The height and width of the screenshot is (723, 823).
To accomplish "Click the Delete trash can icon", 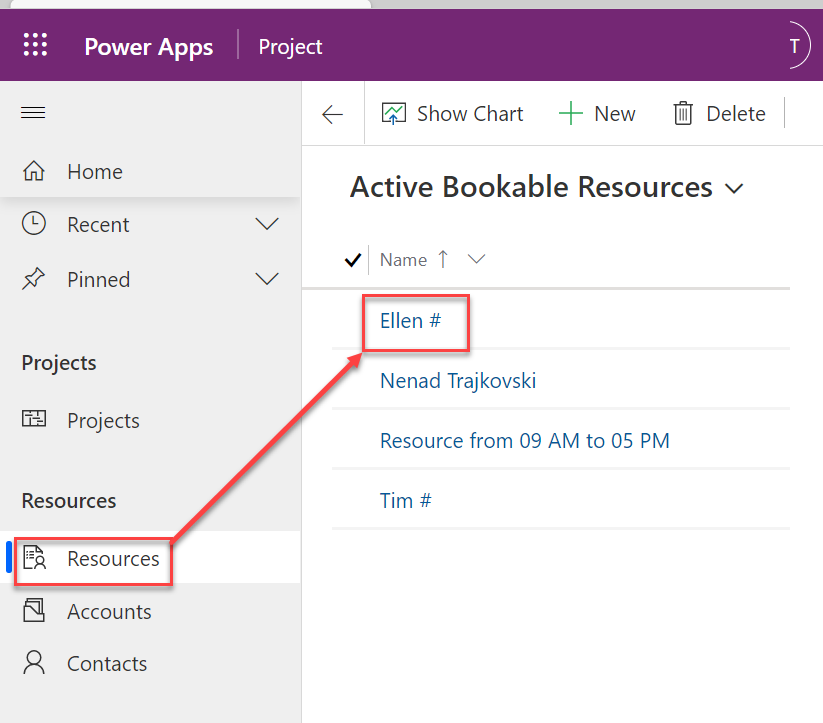I will pos(683,114).
